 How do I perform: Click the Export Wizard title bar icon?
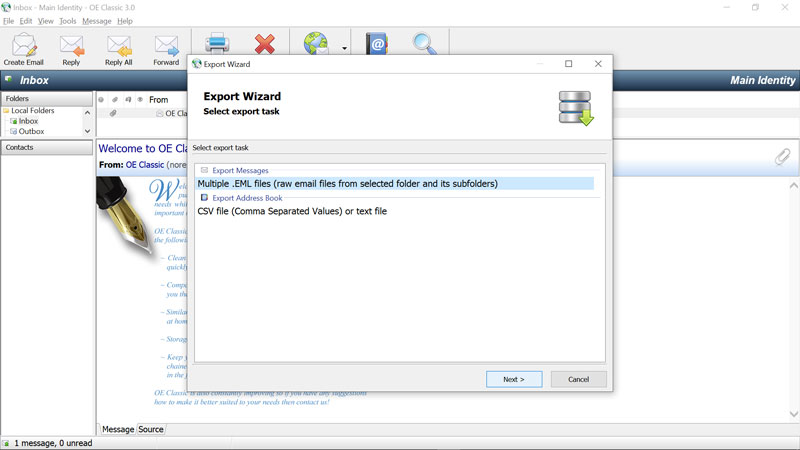pos(196,64)
